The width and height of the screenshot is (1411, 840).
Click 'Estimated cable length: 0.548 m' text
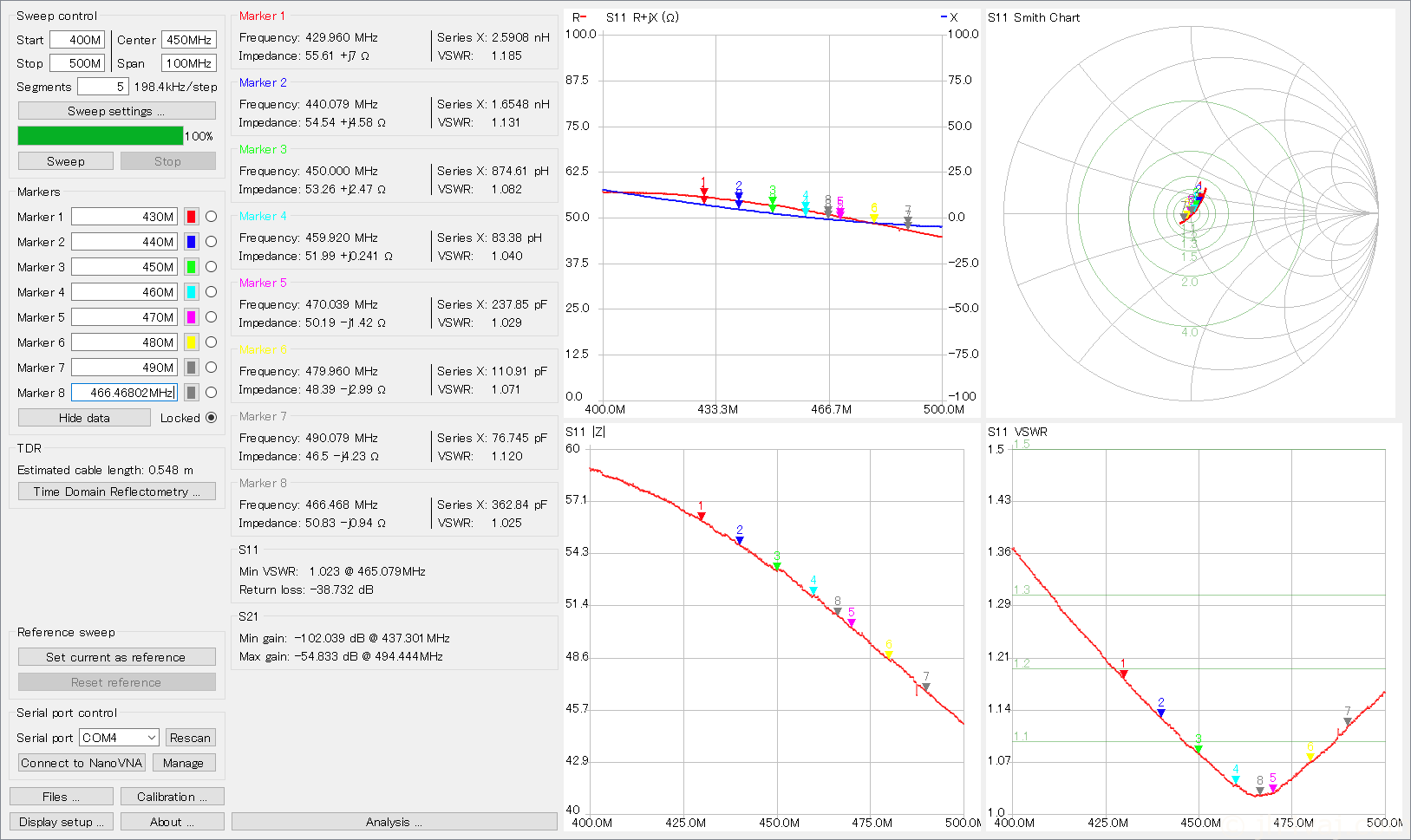click(105, 470)
